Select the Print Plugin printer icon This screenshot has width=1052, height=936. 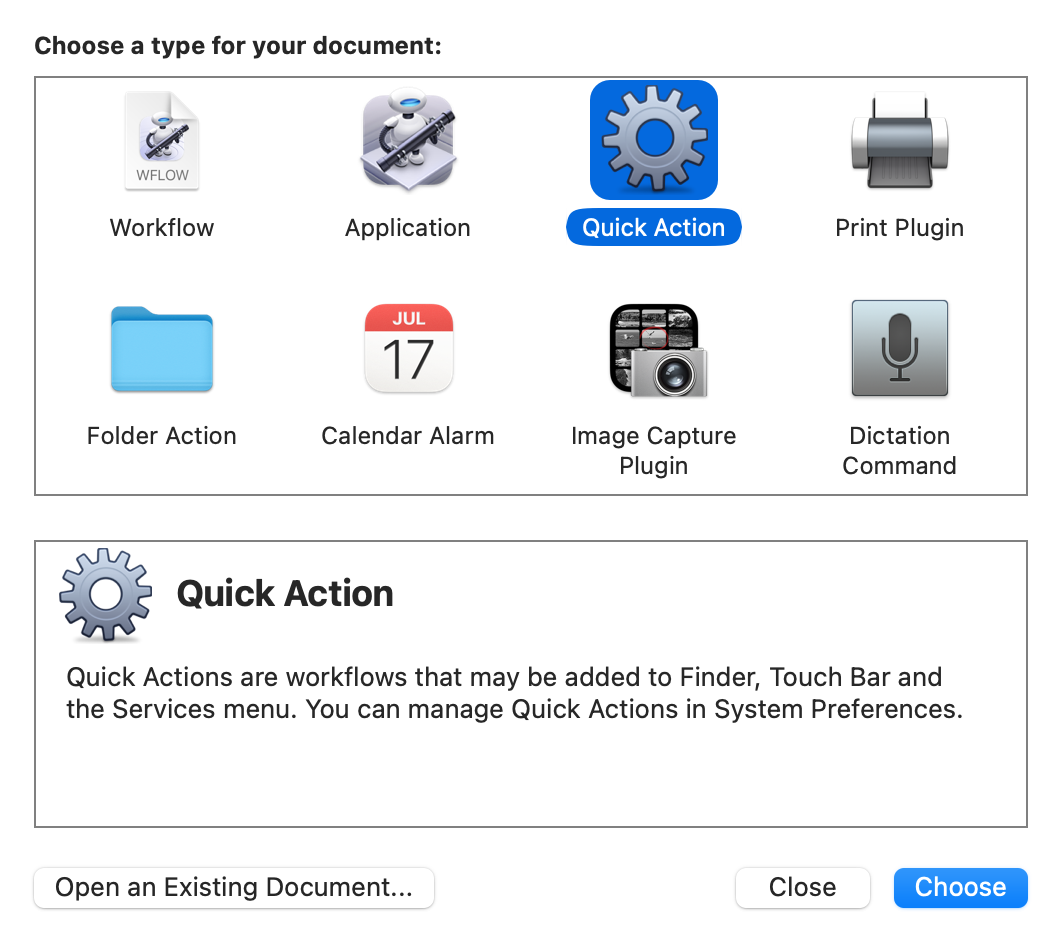pos(899,140)
